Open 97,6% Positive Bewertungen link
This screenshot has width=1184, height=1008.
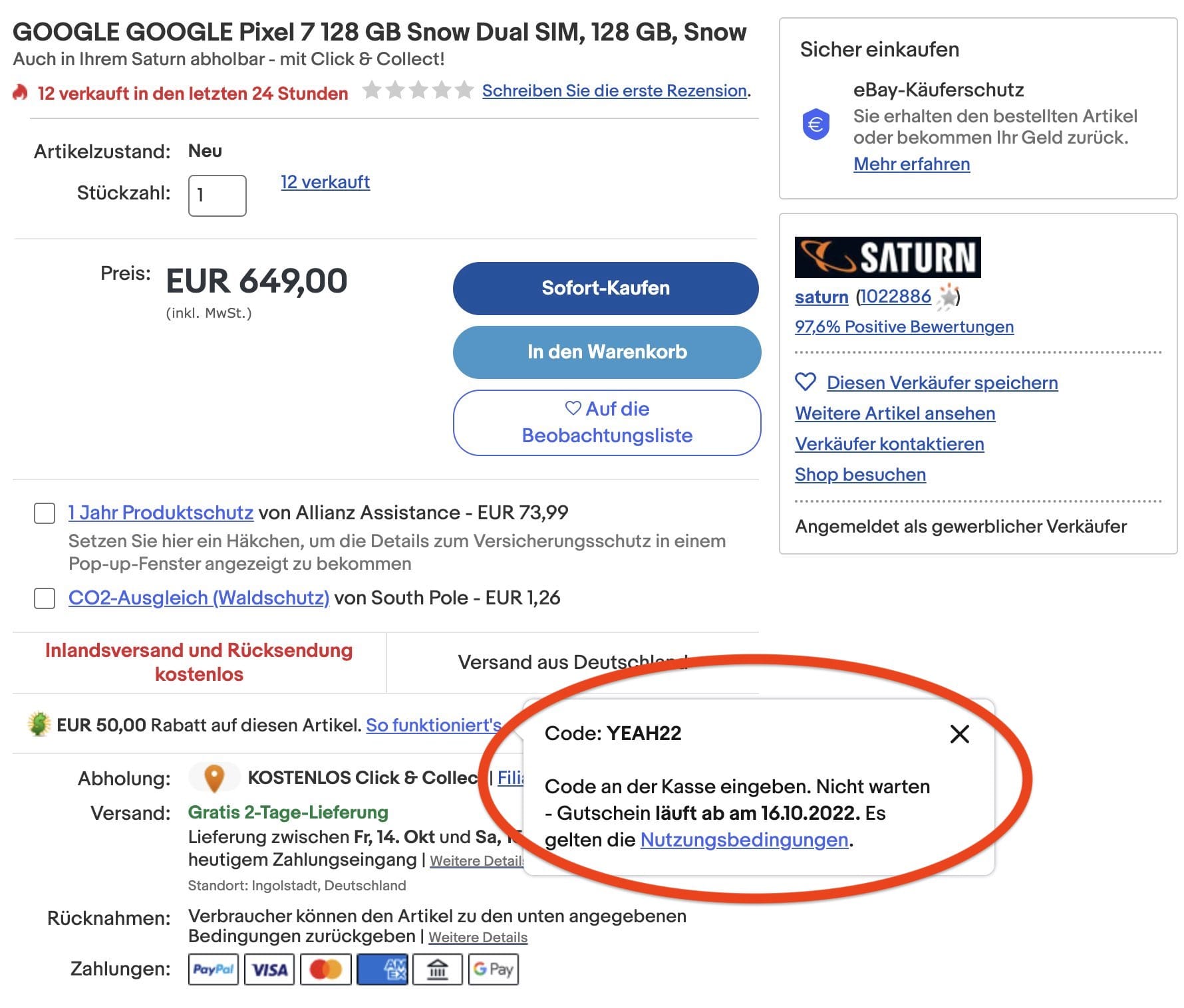[x=904, y=326]
